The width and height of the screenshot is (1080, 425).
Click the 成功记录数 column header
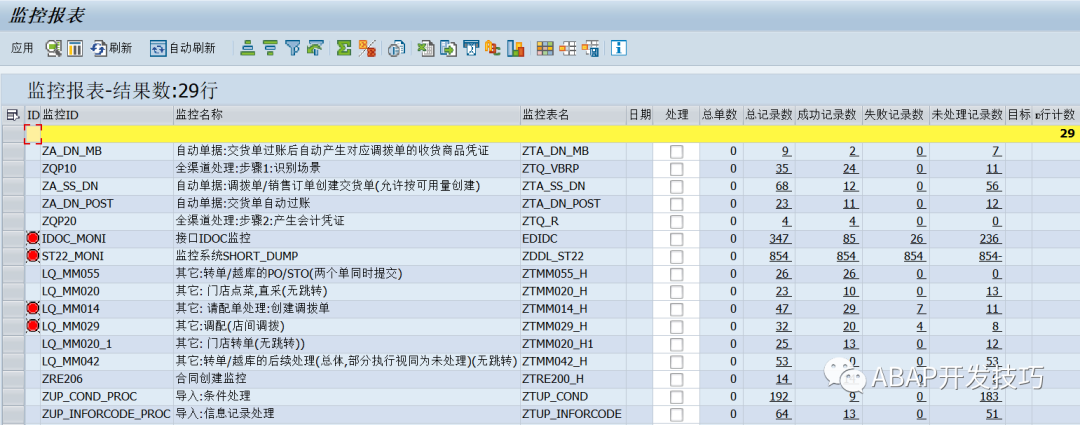pyautogui.click(x=829, y=114)
